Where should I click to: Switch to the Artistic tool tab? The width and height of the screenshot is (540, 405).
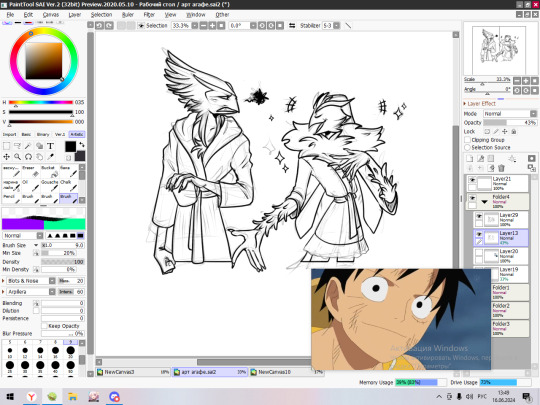tap(77, 134)
